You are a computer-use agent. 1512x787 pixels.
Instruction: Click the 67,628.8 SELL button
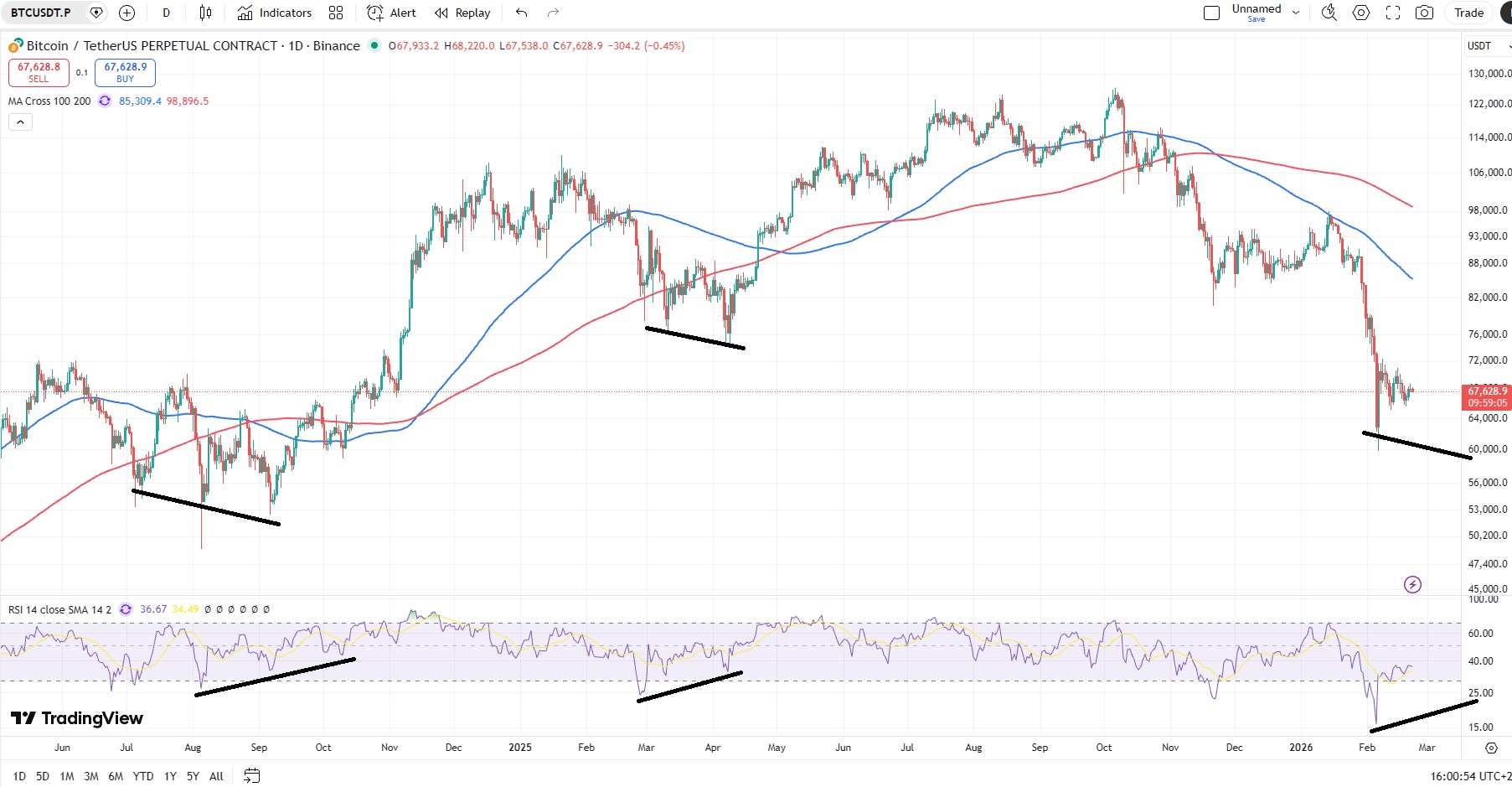(x=39, y=72)
